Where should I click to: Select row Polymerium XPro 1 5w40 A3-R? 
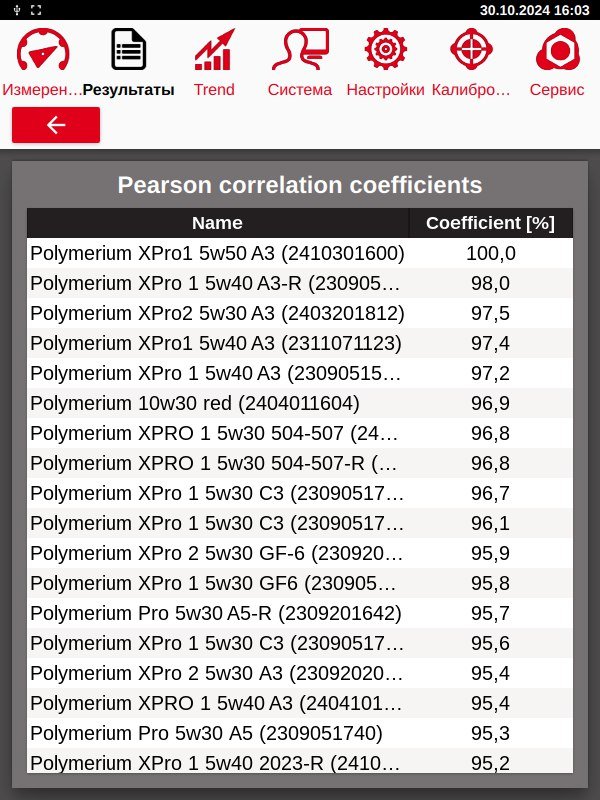(300, 283)
